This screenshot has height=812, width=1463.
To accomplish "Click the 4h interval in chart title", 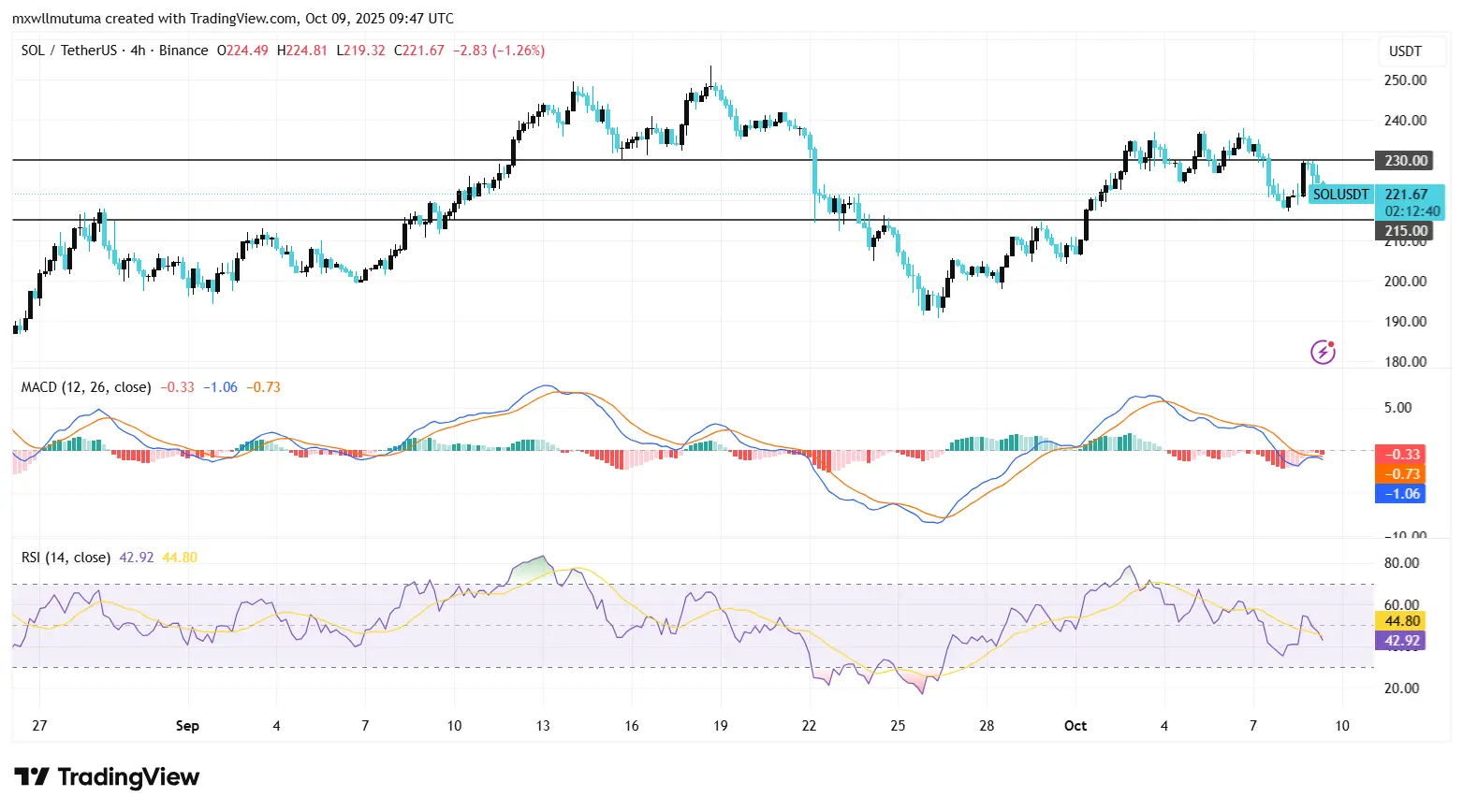I will [x=138, y=51].
